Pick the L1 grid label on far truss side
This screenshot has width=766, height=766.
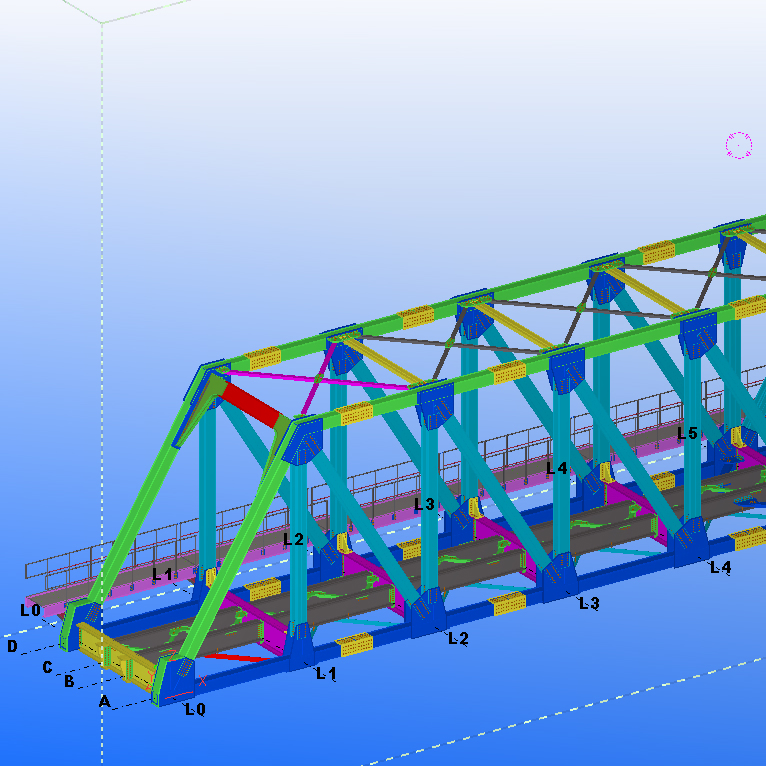162,574
